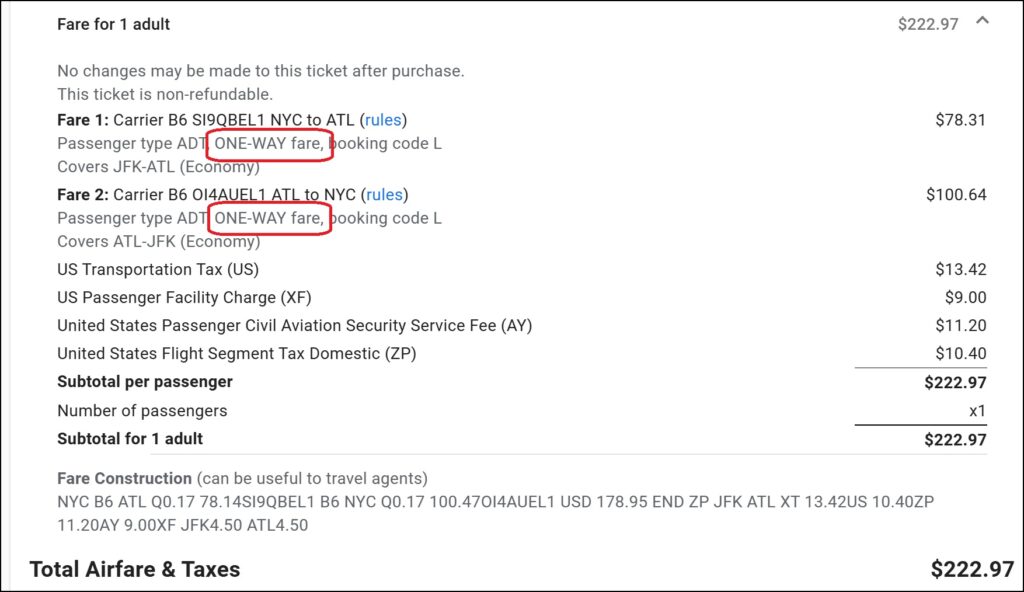
Task: Select the Subtotal for 1 adult amount
Action: point(958,438)
